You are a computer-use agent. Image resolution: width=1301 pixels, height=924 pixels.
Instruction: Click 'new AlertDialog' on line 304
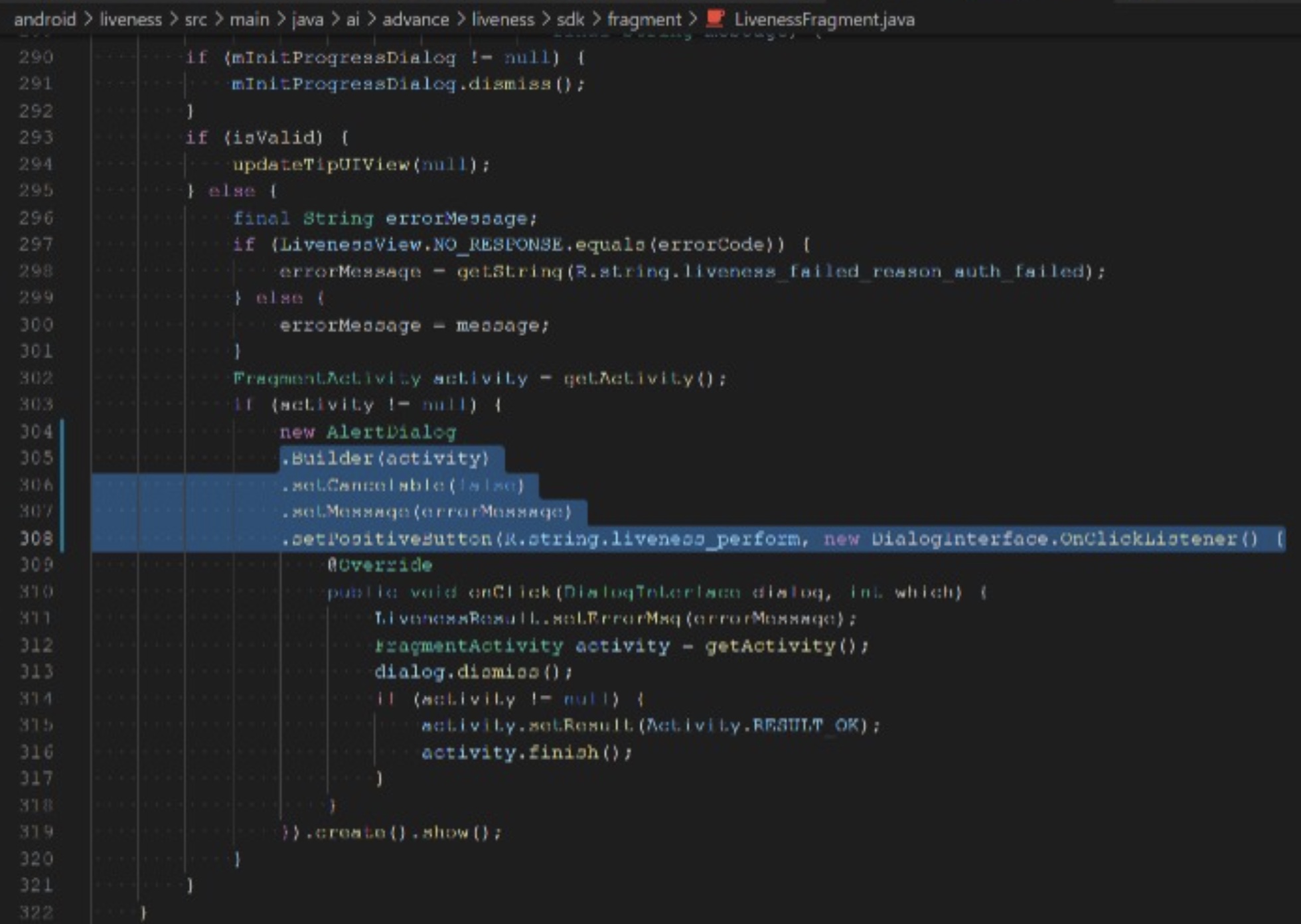pos(368,432)
